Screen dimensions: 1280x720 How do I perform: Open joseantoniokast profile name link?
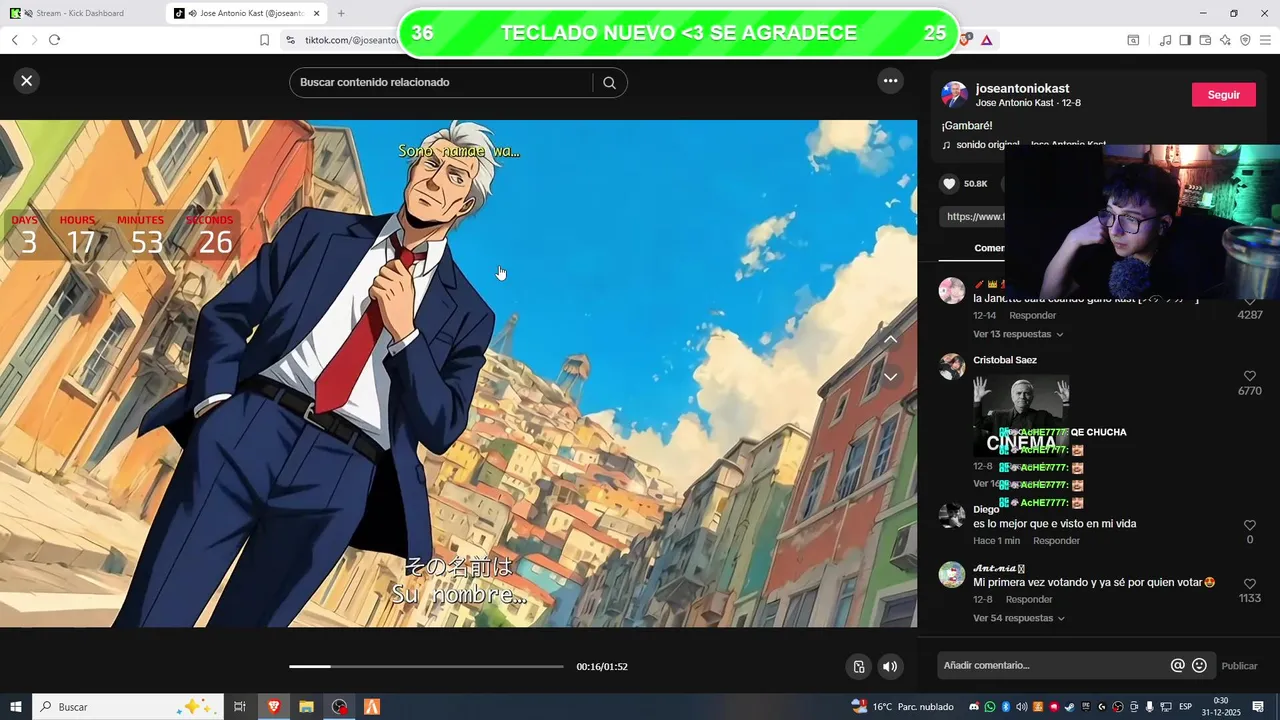(1022, 89)
